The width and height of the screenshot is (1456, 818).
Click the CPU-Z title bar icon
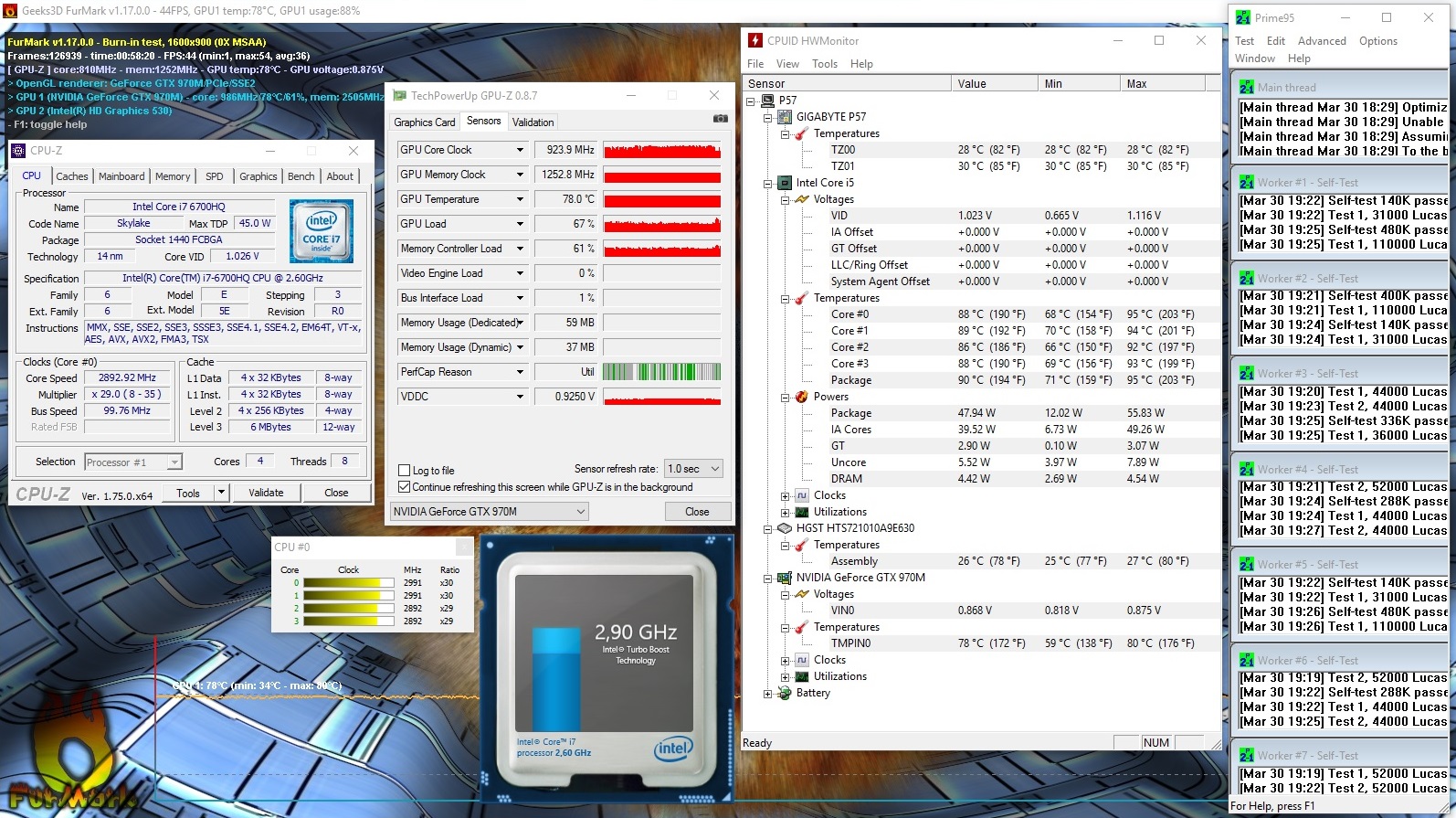(18, 151)
